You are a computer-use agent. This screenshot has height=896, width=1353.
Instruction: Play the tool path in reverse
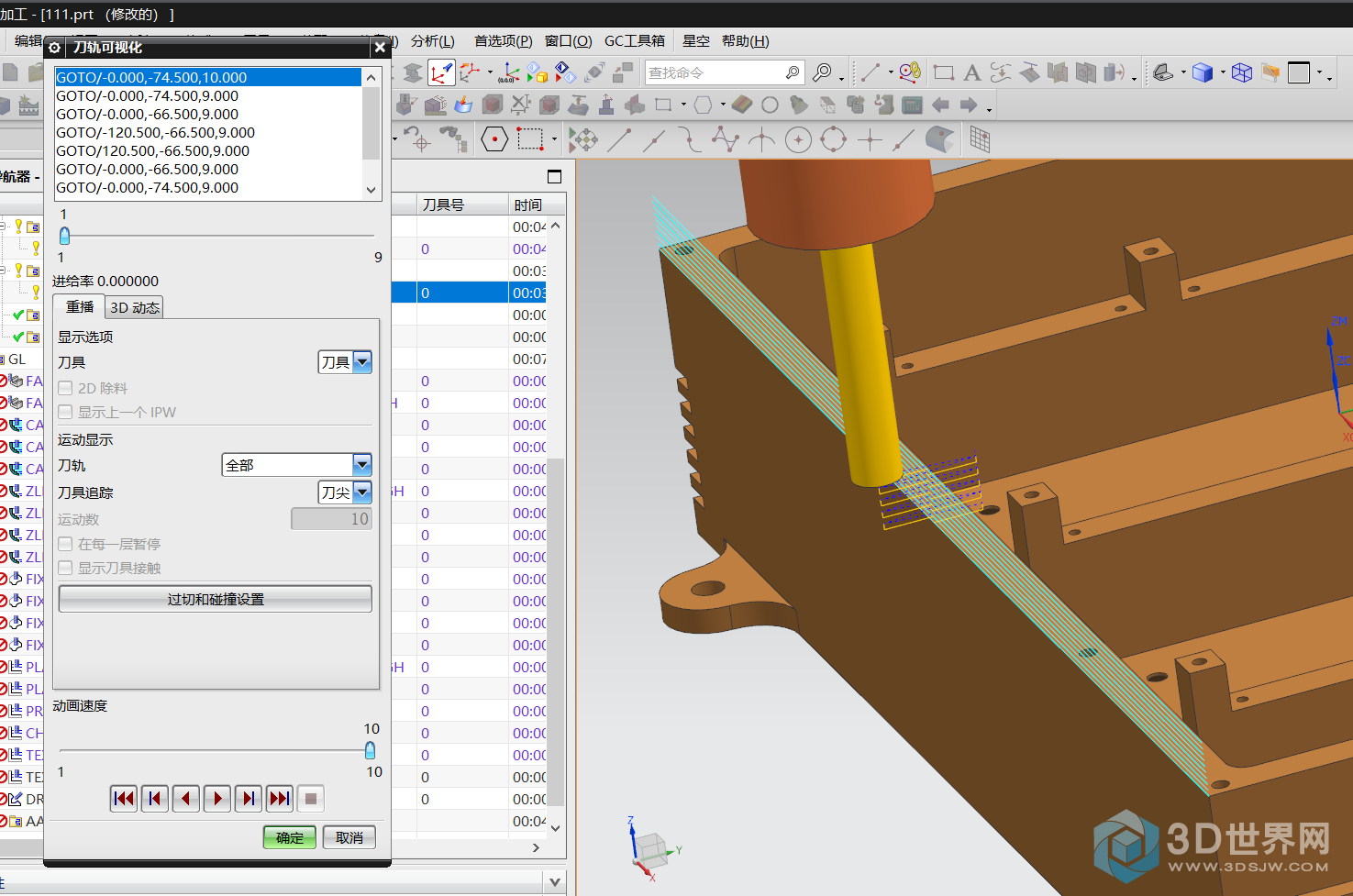click(x=186, y=799)
